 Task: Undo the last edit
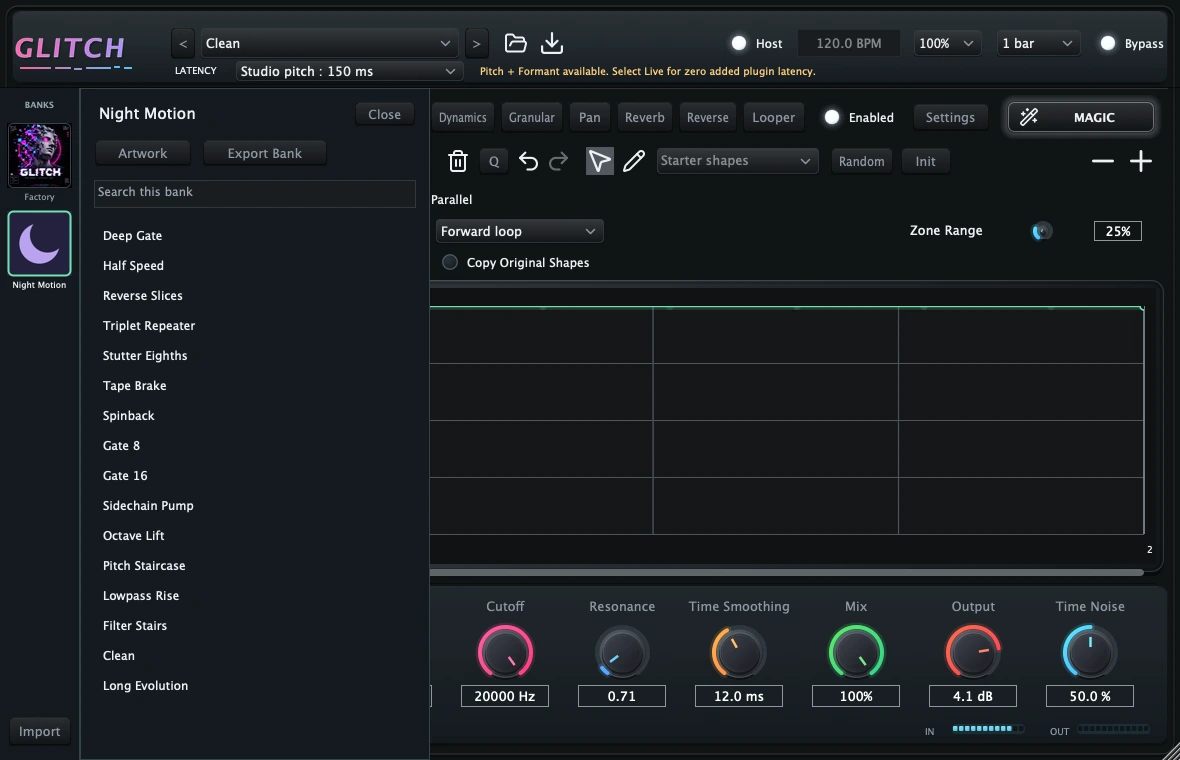point(528,161)
